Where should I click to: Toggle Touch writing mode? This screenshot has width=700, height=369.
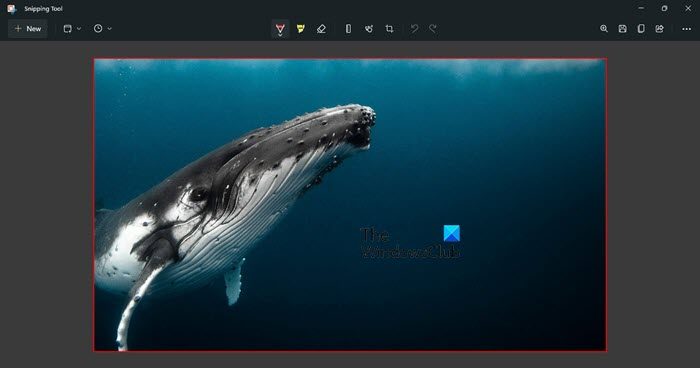(x=369, y=29)
